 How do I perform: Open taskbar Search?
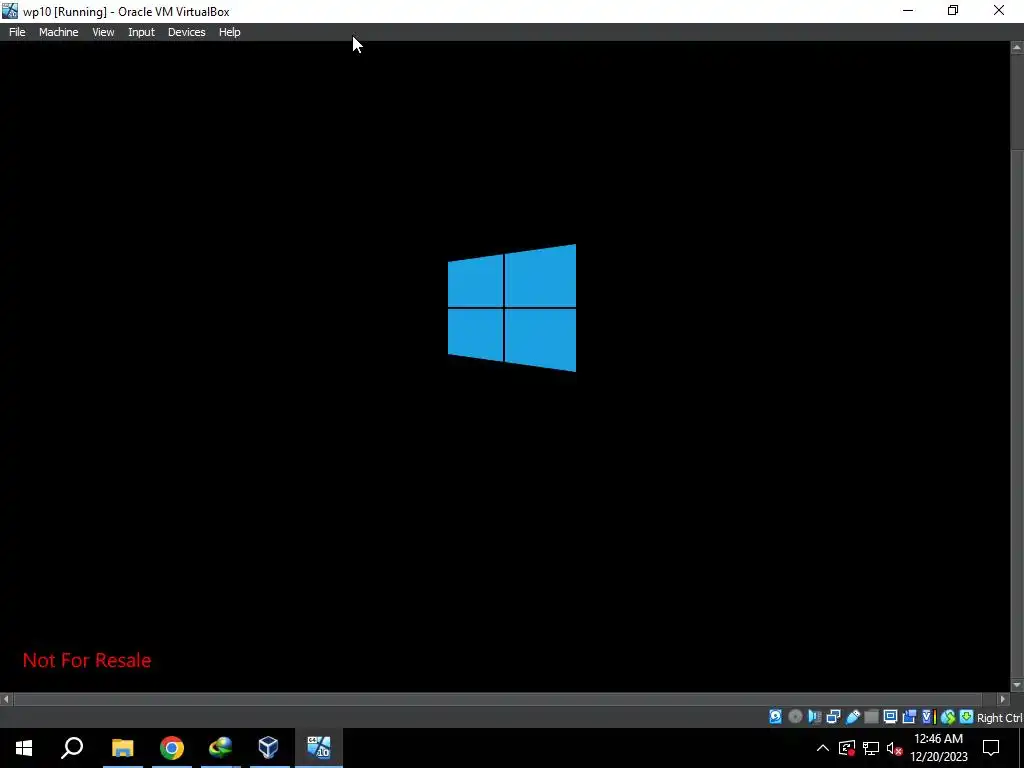72,748
